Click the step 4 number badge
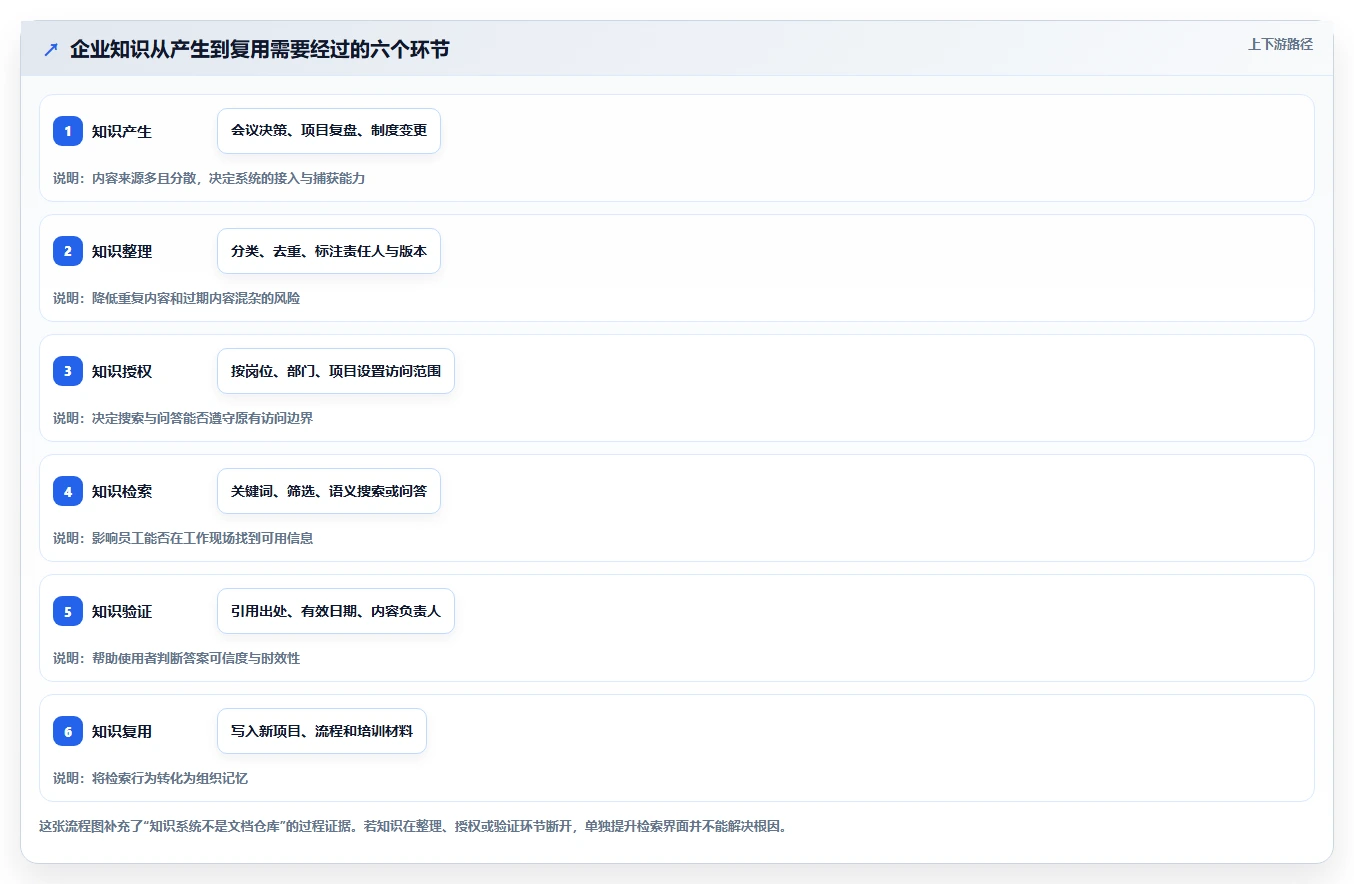1354x884 pixels. coord(68,491)
